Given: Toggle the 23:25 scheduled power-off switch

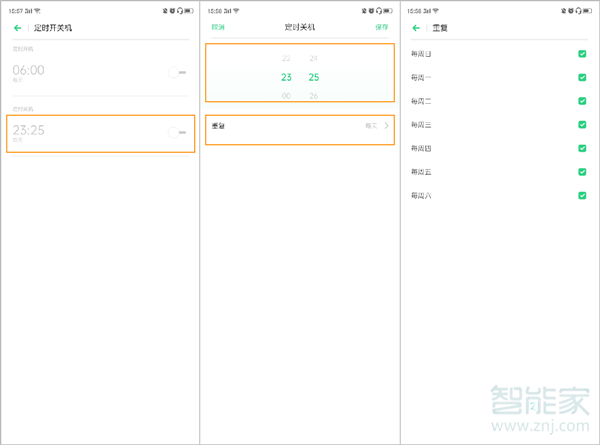Looking at the screenshot, I should (x=179, y=132).
